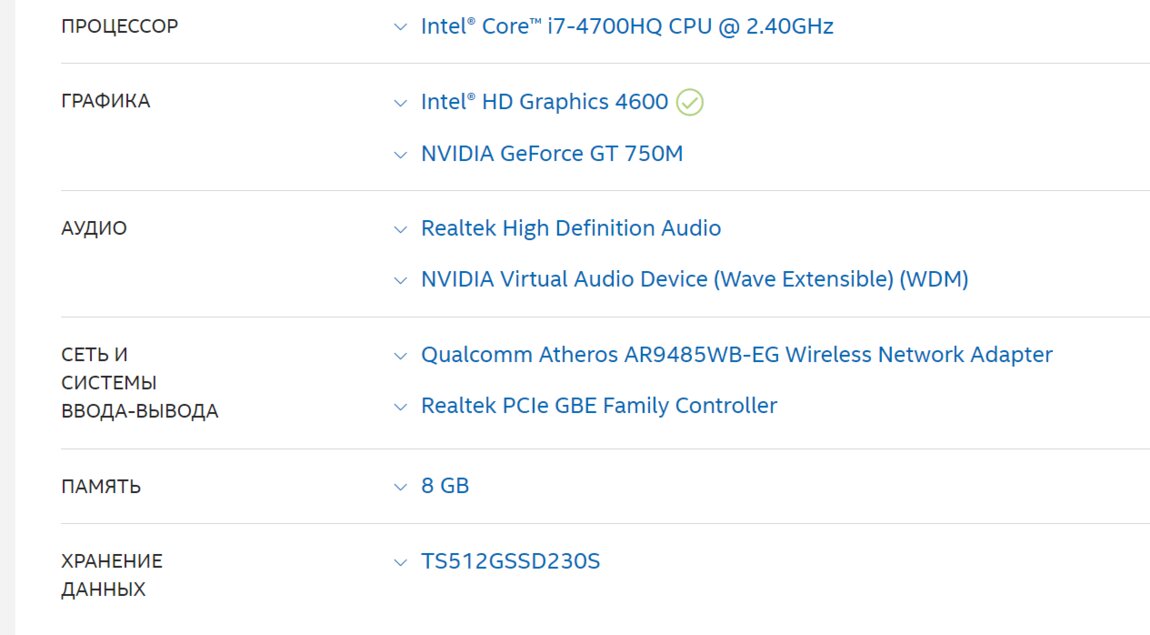The image size is (1150, 635).
Task: Expand chevron beside Realtek High Definition Audio
Action: (x=401, y=229)
